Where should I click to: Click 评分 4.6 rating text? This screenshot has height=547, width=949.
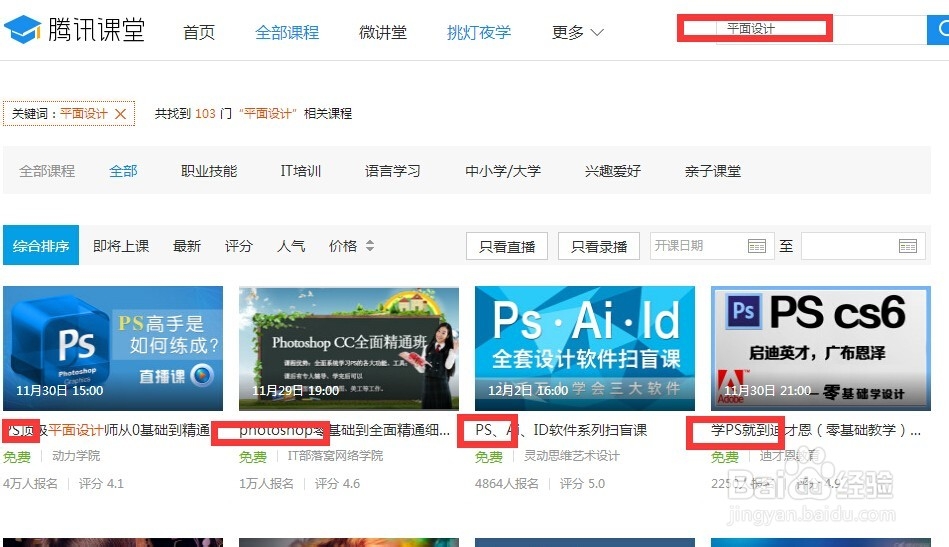point(337,483)
